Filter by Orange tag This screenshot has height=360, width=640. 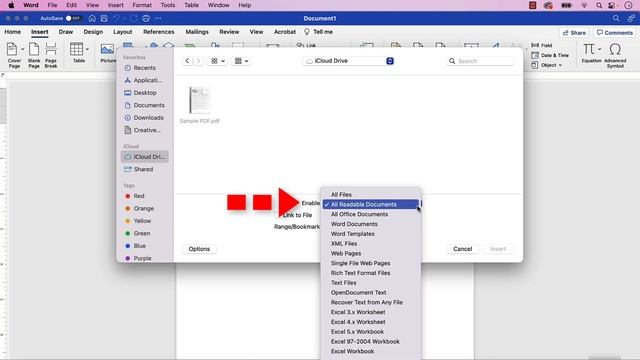click(x=140, y=208)
